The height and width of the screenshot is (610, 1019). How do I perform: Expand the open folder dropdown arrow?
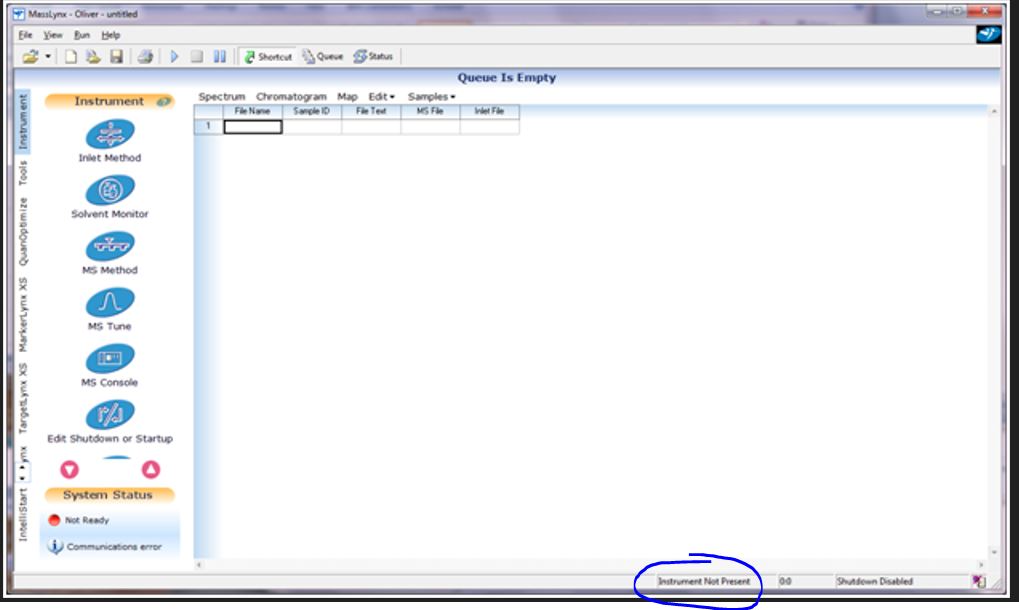[x=47, y=57]
